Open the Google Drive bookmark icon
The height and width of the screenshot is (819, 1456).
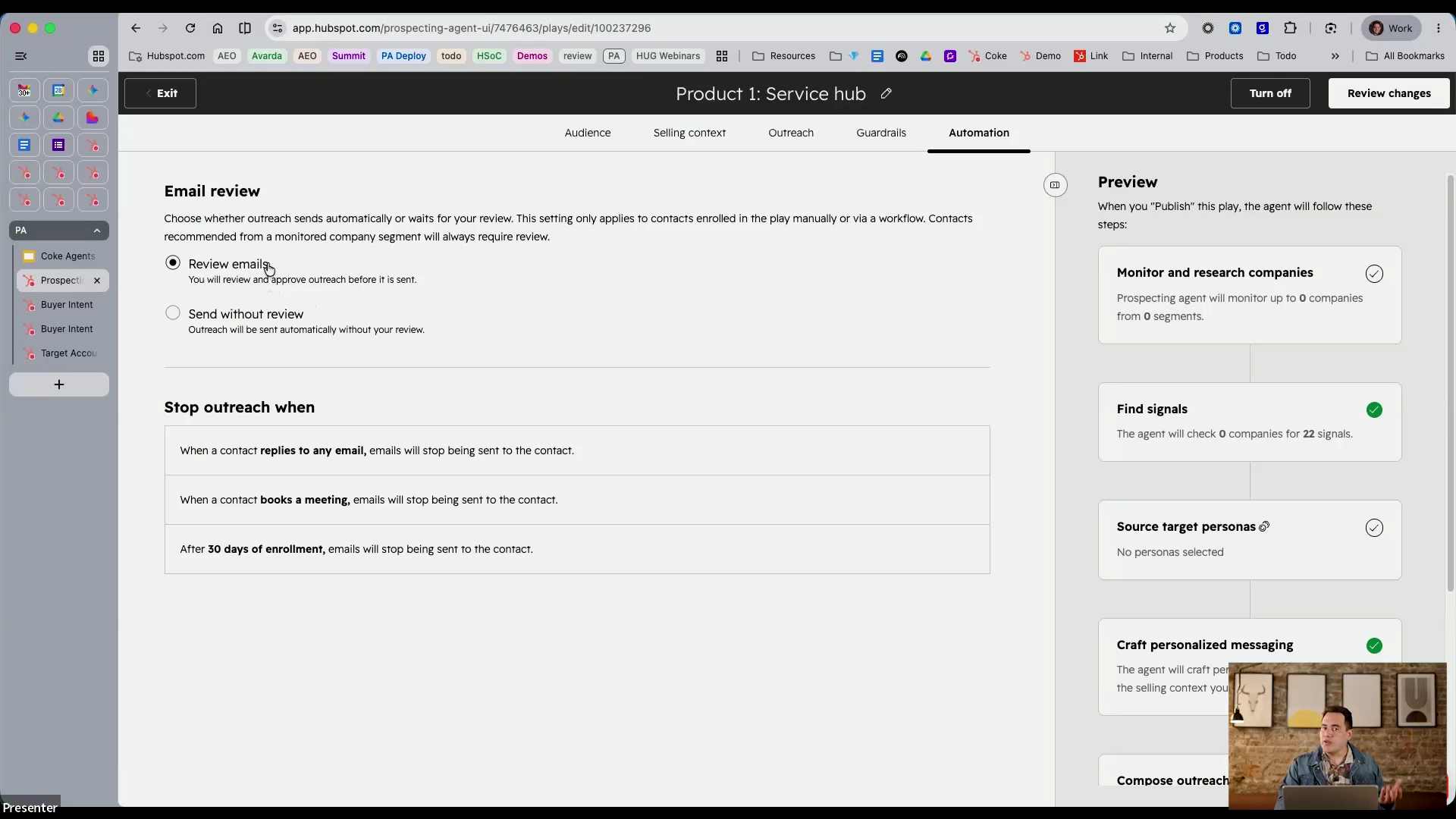click(926, 56)
